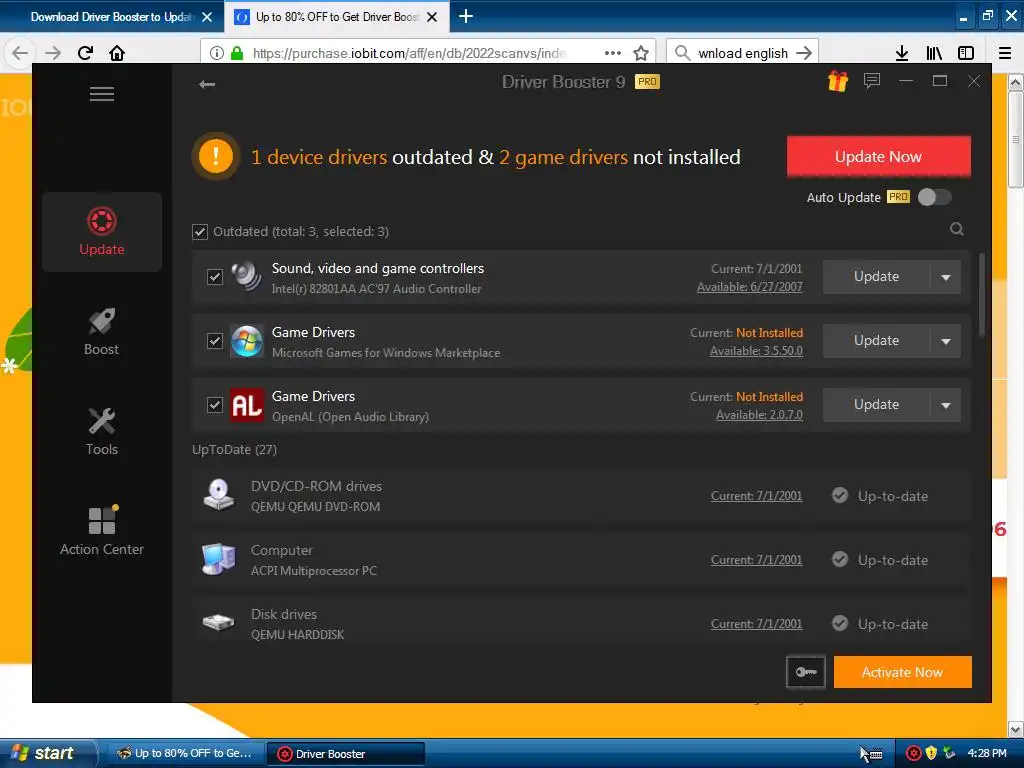This screenshot has width=1024, height=768.
Task: Open the feedback chat icon
Action: coord(872,81)
